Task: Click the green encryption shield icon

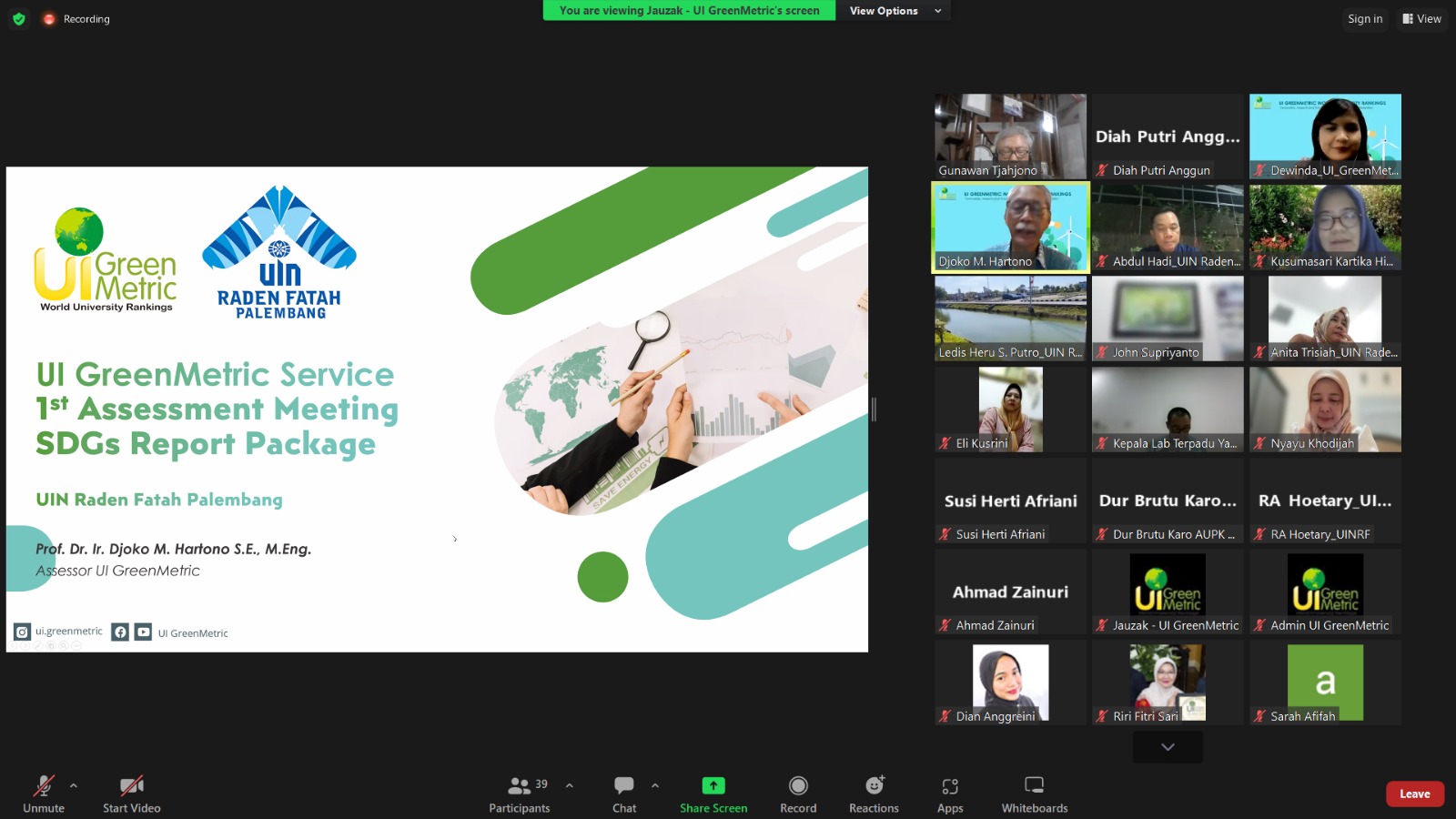Action: coord(18,18)
